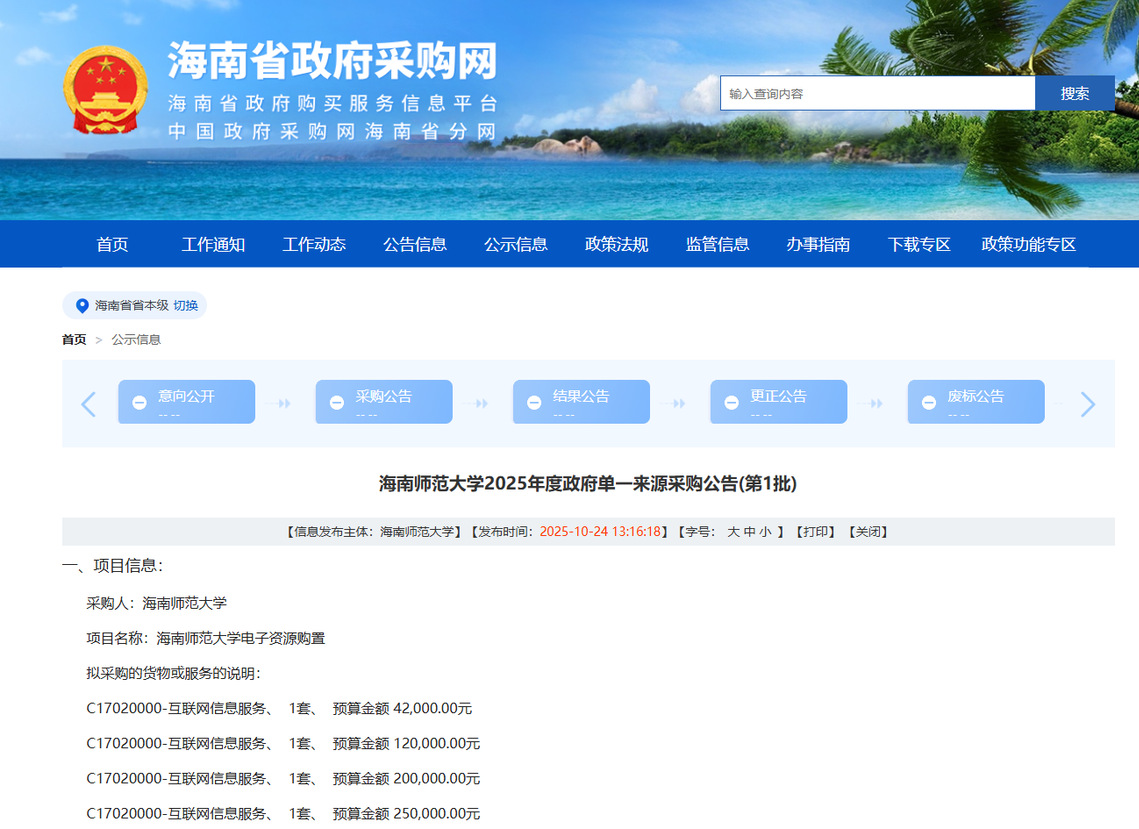Click the search query input field
Screen dimensions: 1139x829
point(877,93)
